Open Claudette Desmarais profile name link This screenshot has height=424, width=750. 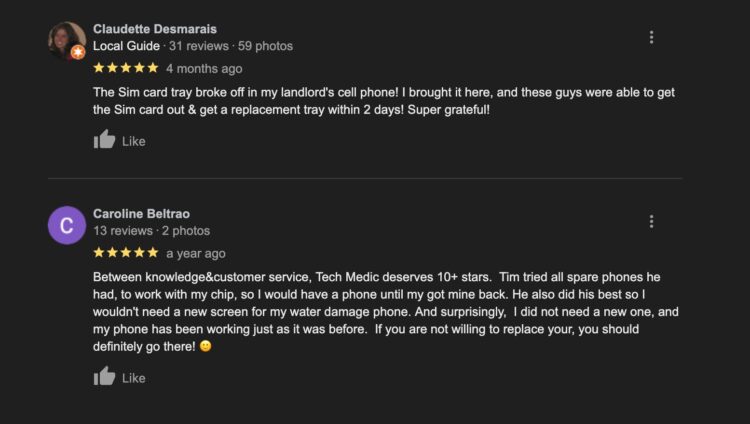point(154,29)
